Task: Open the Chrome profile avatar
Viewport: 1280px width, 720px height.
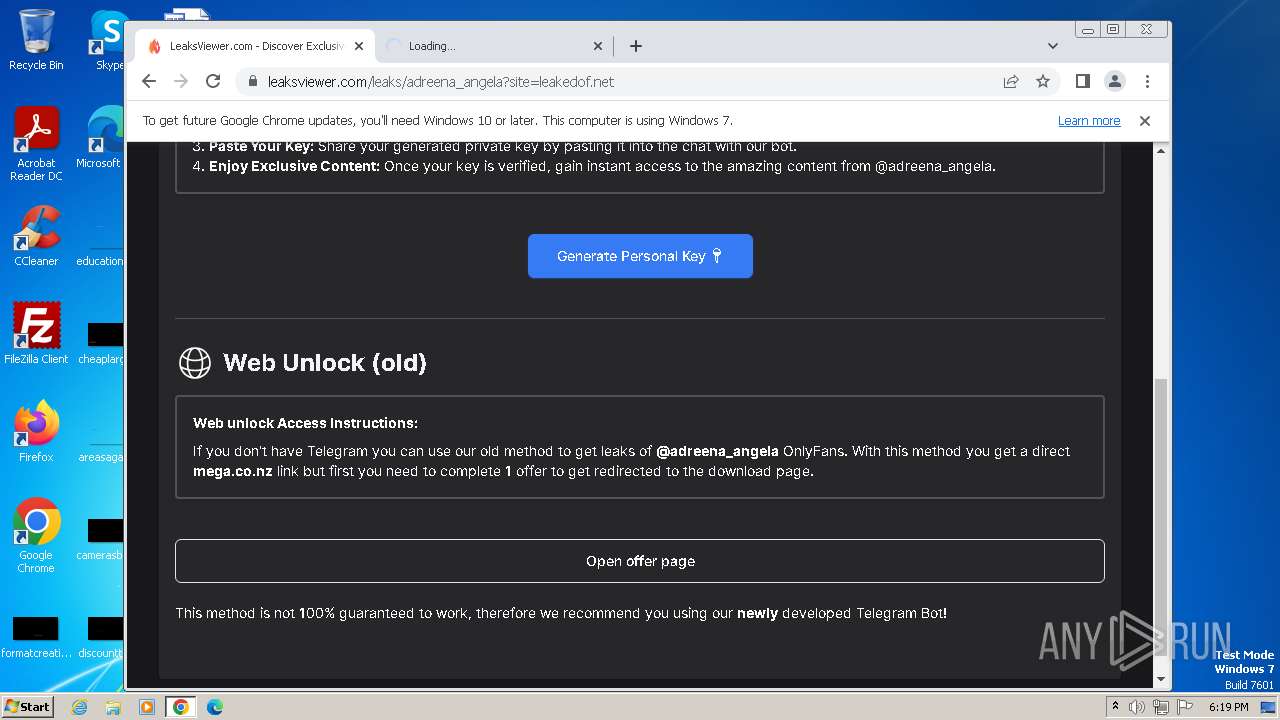Action: [1114, 81]
